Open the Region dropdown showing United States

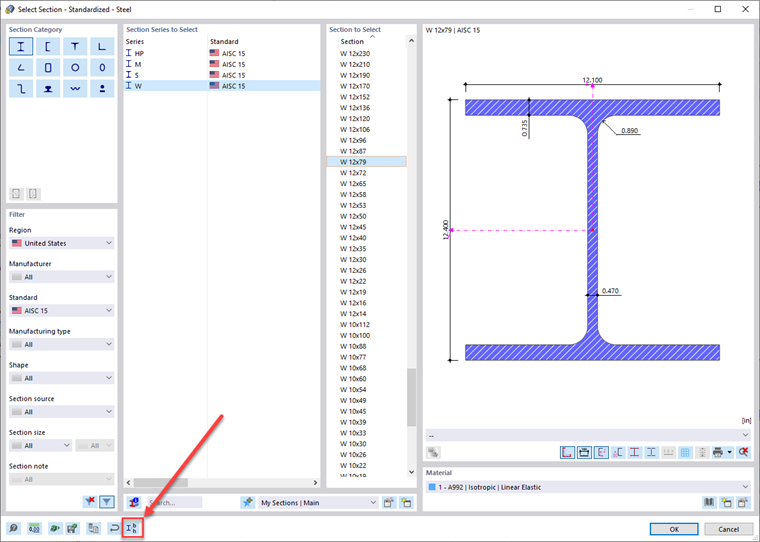click(62, 243)
